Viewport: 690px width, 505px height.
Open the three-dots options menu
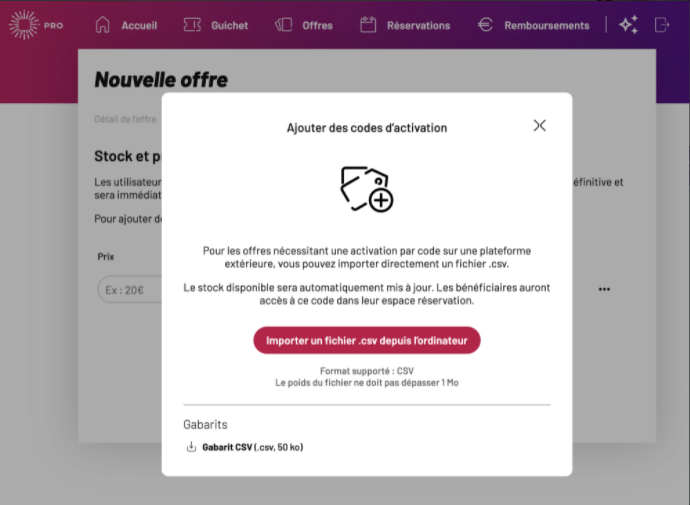click(x=604, y=289)
